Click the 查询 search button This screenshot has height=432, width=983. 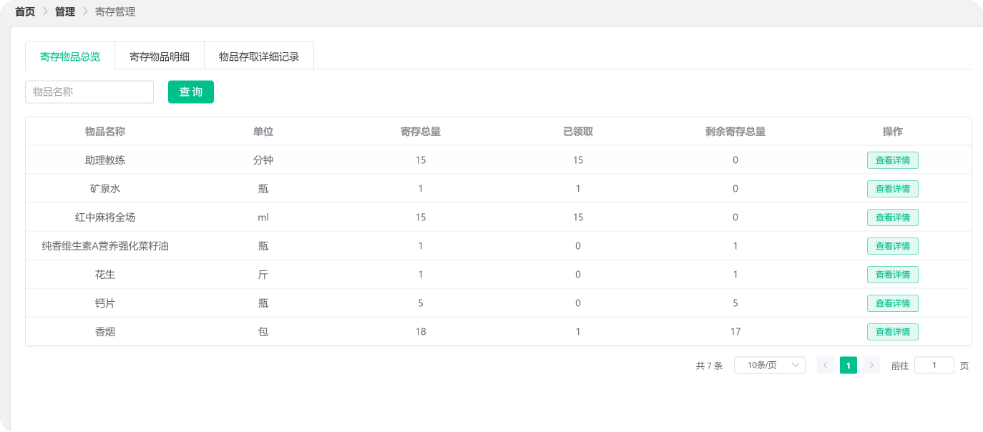(x=190, y=92)
